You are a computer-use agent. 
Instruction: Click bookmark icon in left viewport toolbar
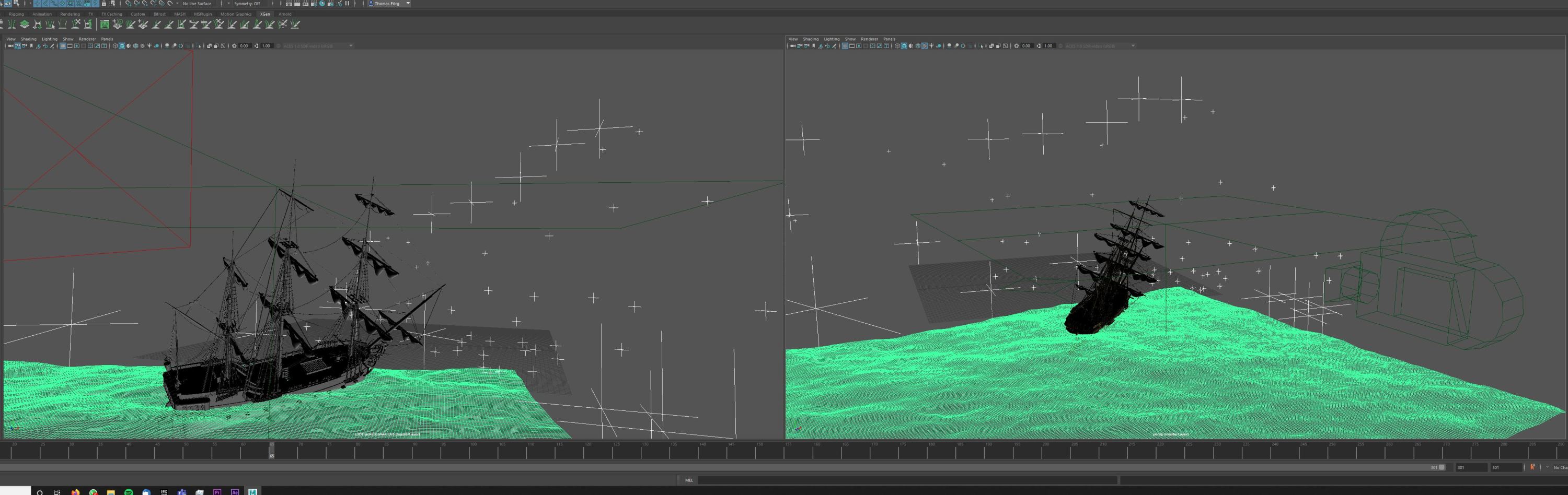[32, 45]
